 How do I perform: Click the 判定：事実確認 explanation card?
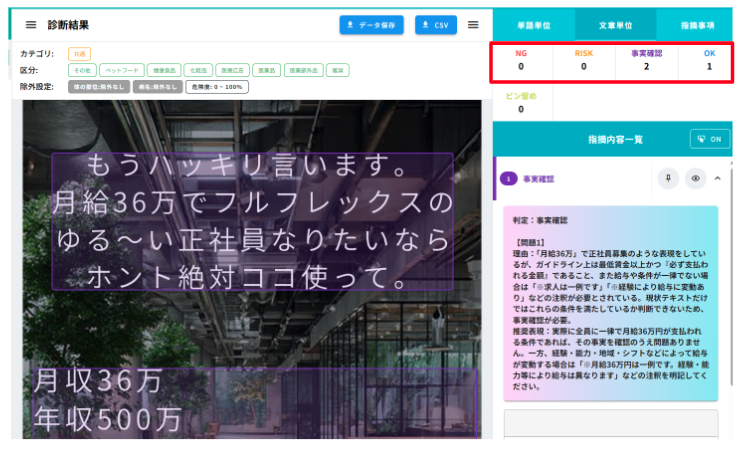pyautogui.click(x=611, y=303)
